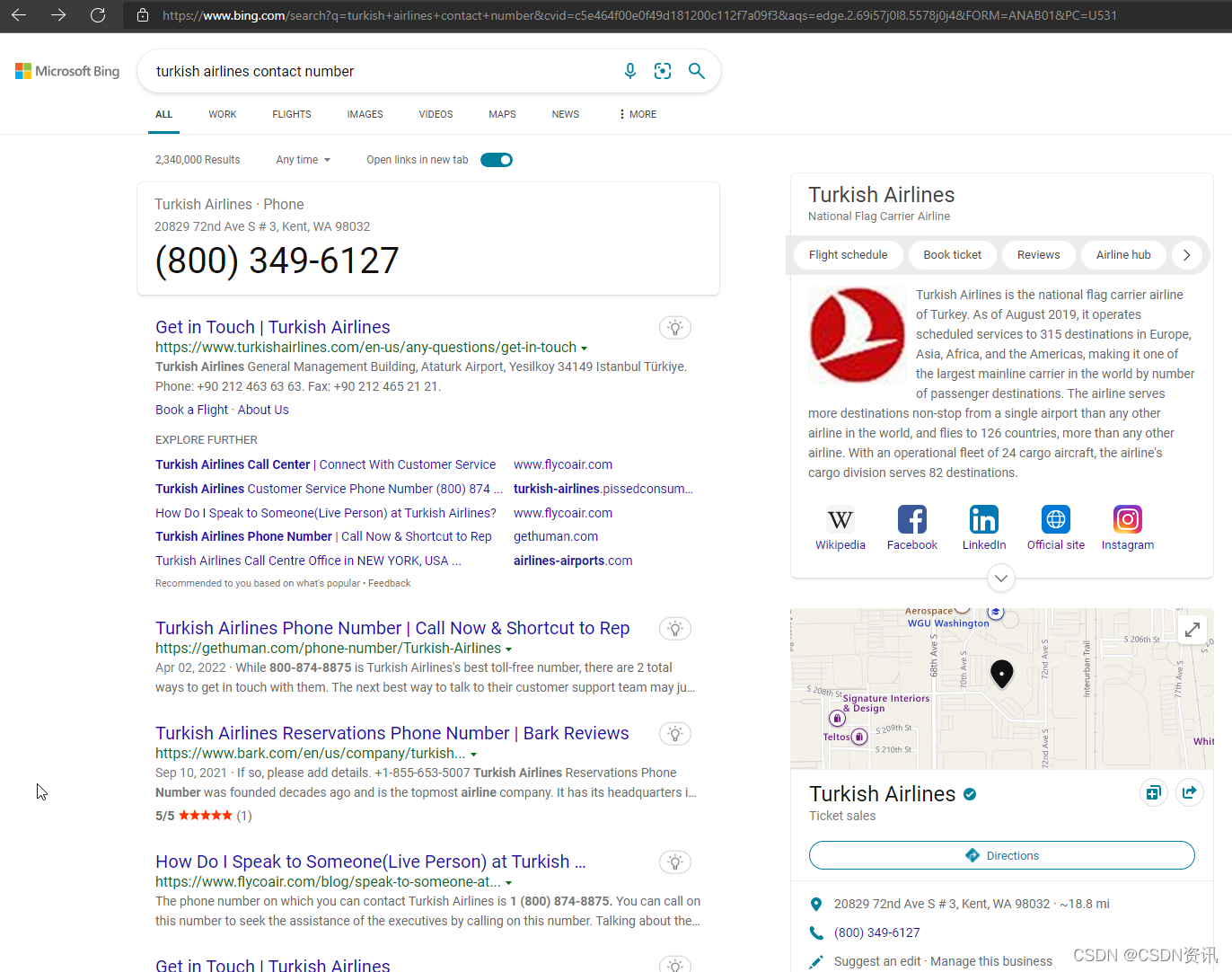
Task: Show more chips with right arrow
Action: (x=1187, y=255)
